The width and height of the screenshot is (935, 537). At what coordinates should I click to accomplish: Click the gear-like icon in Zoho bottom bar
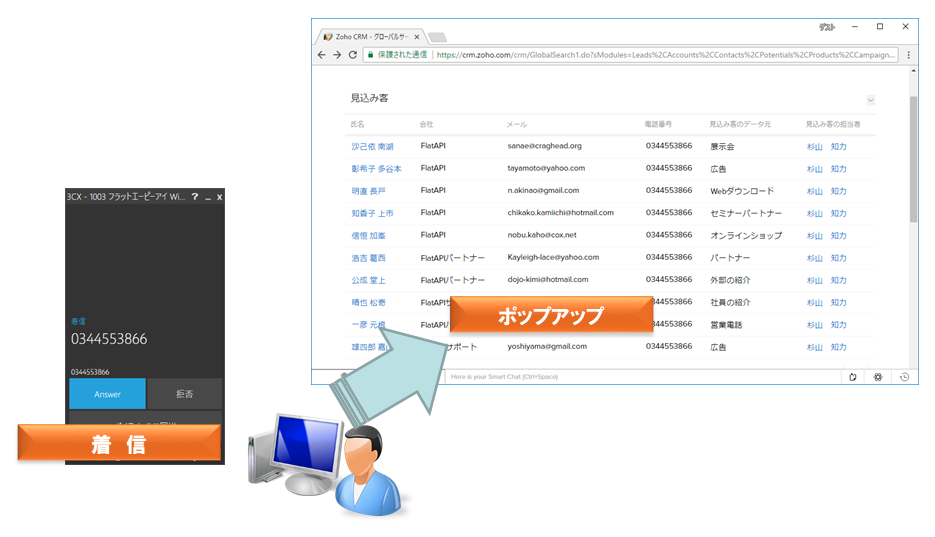pos(878,377)
